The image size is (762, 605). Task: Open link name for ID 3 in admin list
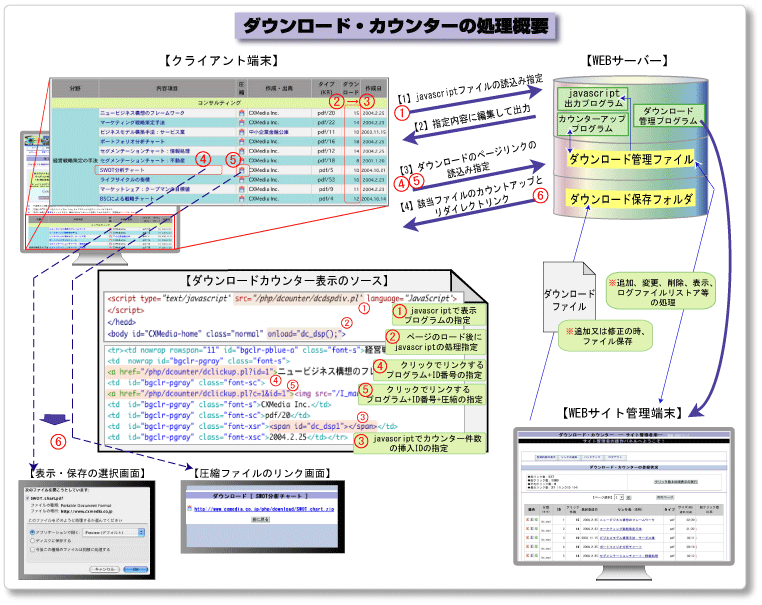(x=627, y=538)
